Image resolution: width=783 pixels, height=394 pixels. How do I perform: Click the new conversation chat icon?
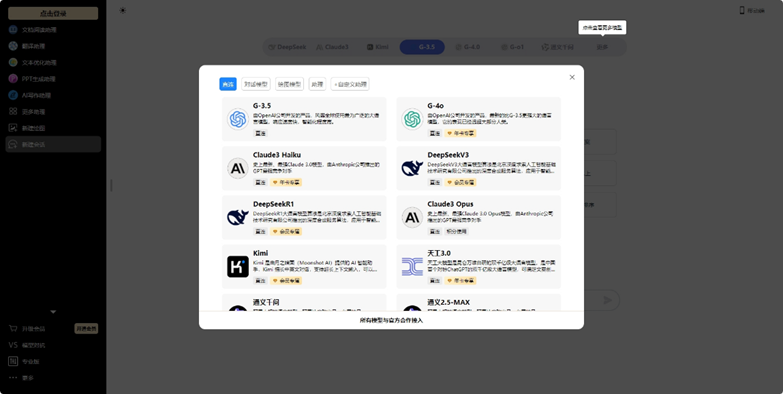[13, 144]
